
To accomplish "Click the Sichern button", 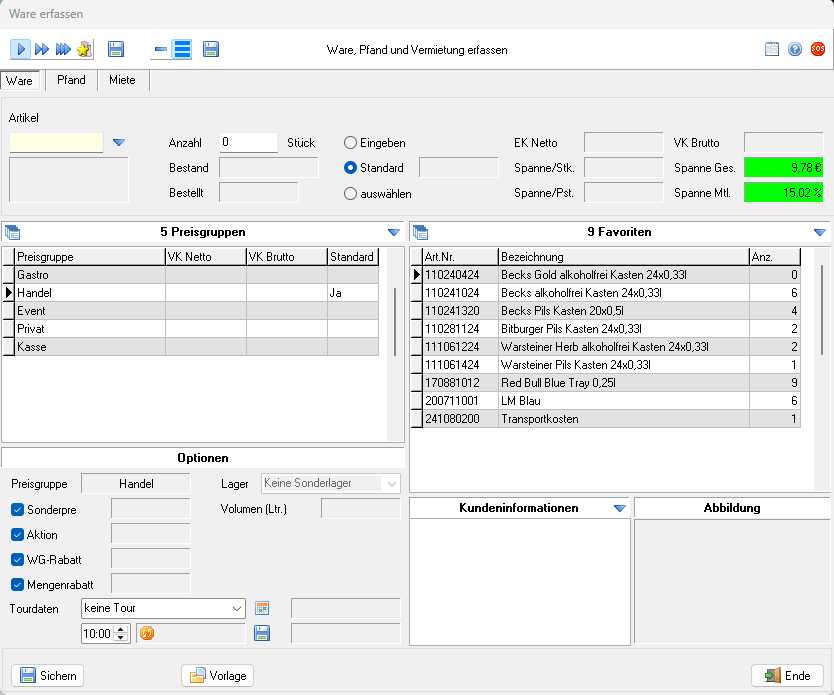I will pos(48,676).
